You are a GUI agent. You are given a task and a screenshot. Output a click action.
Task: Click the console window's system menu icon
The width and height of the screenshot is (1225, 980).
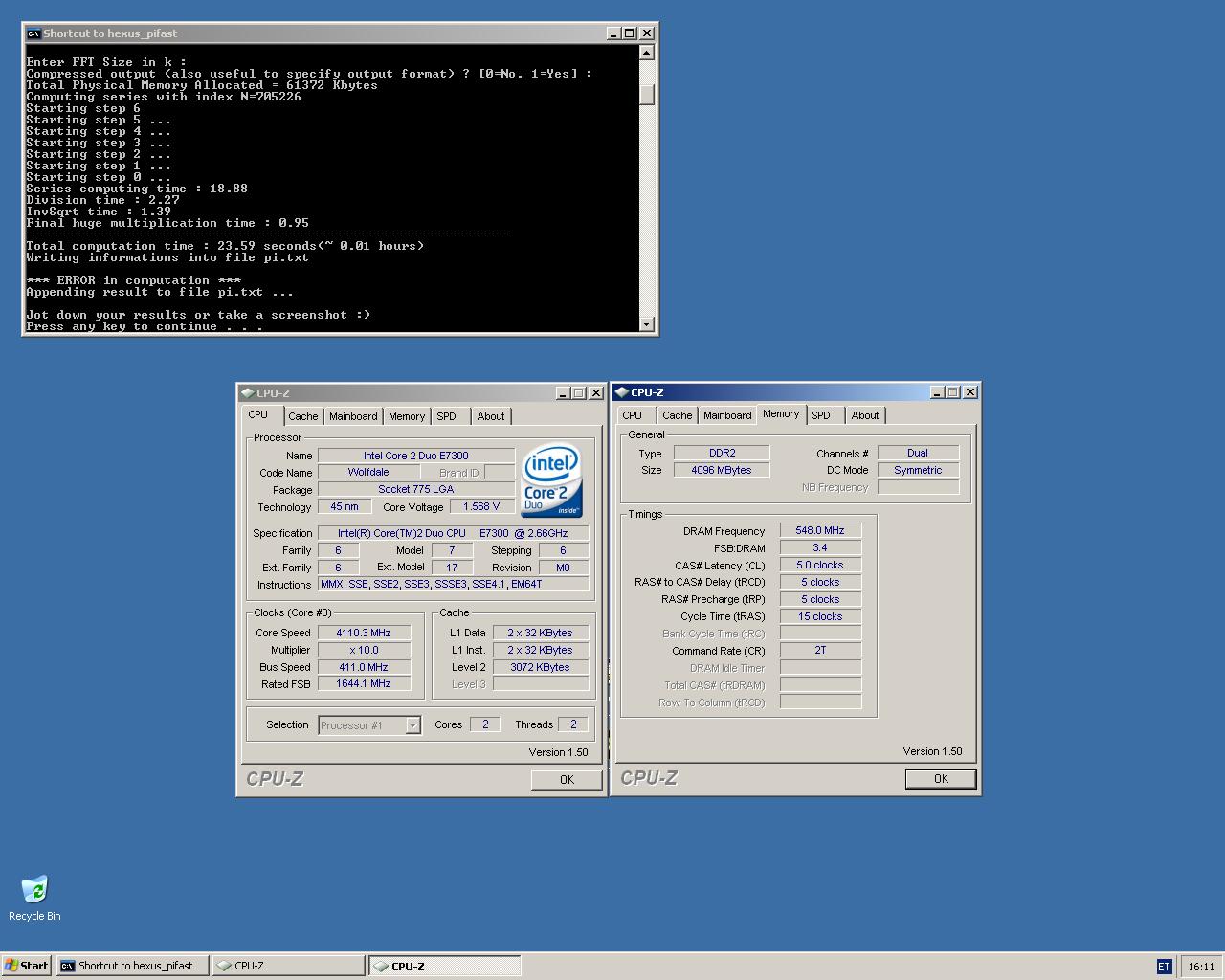(33, 33)
